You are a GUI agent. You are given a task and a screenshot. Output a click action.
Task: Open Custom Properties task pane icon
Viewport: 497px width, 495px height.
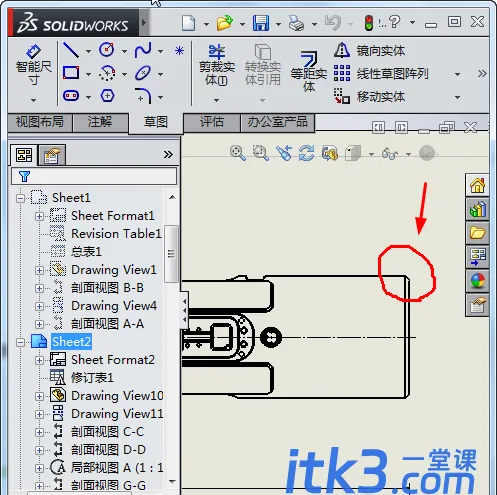(477, 305)
